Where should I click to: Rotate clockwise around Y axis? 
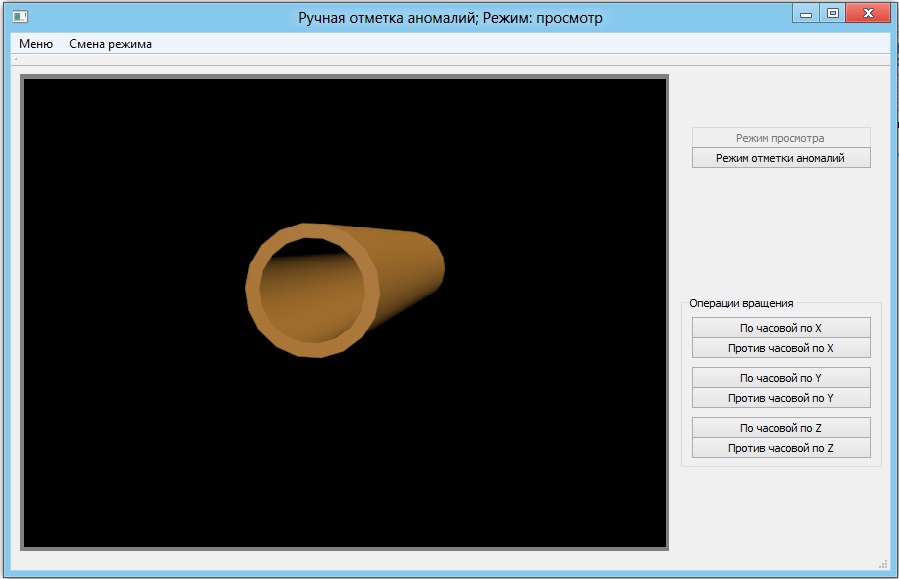(x=781, y=377)
